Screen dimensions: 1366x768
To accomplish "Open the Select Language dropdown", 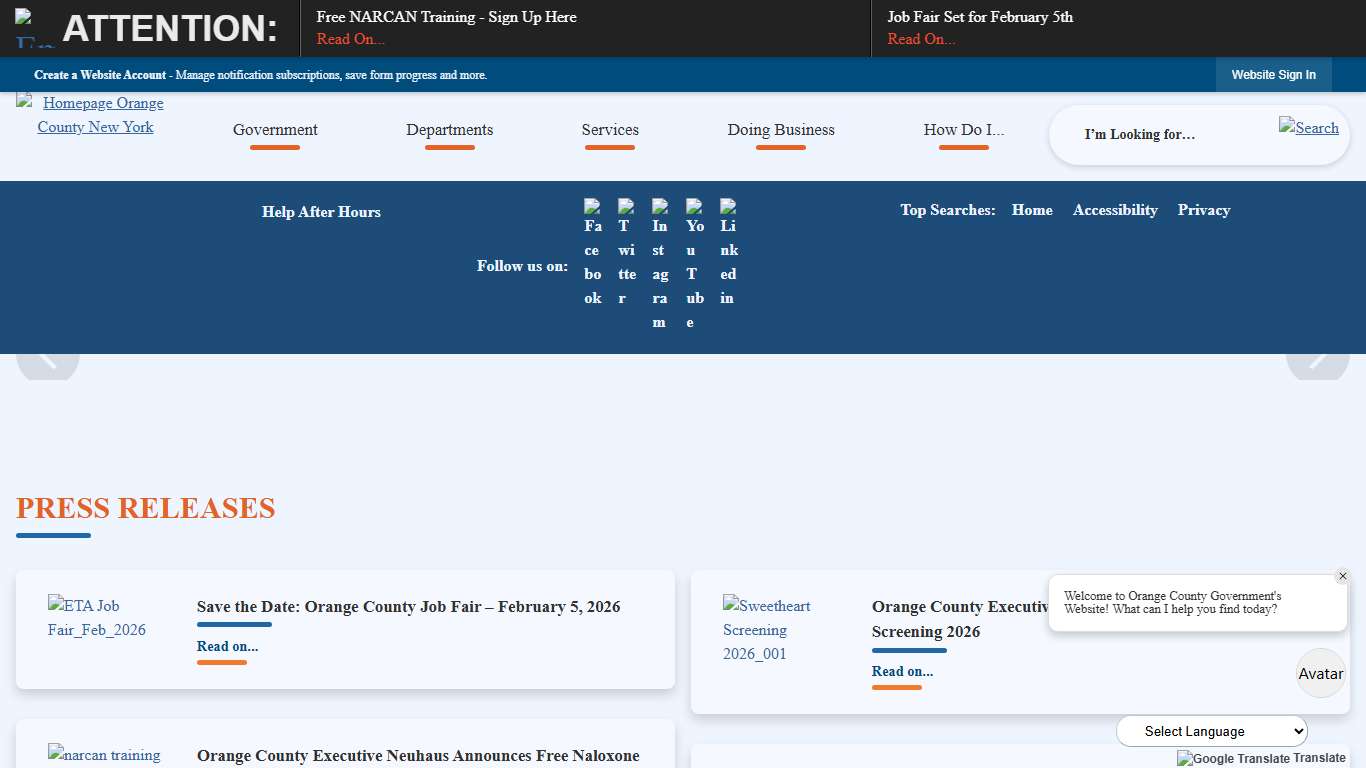I will [x=1211, y=731].
